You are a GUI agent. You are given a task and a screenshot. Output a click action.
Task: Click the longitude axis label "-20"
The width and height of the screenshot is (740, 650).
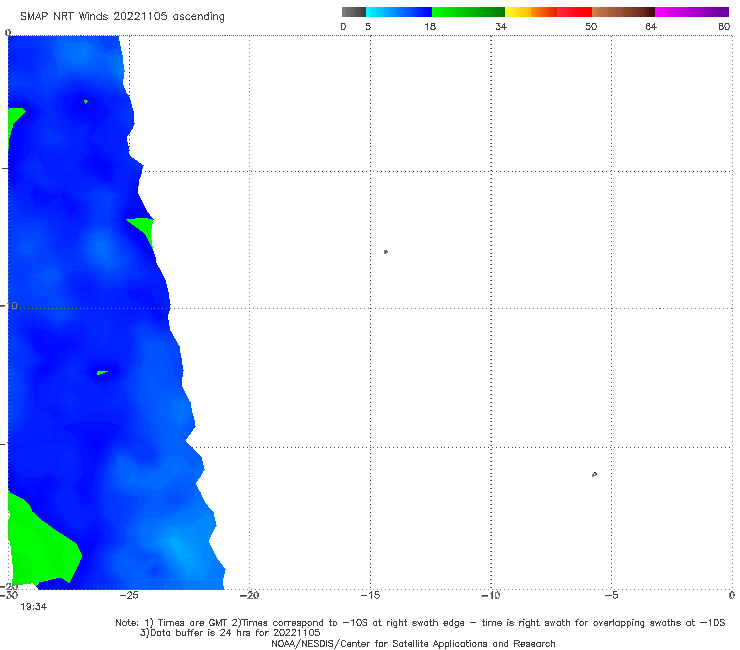point(249,595)
